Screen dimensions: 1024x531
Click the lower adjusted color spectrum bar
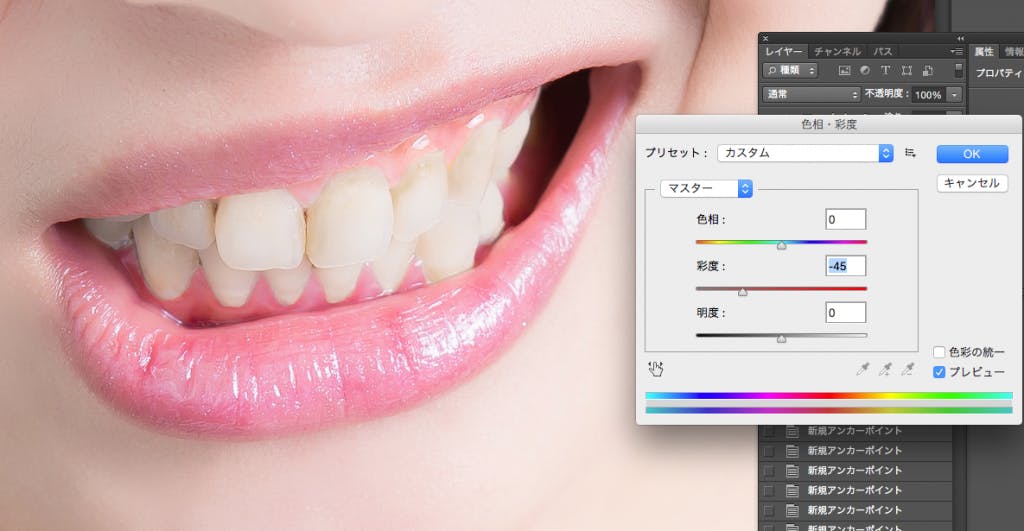pyautogui.click(x=829, y=410)
